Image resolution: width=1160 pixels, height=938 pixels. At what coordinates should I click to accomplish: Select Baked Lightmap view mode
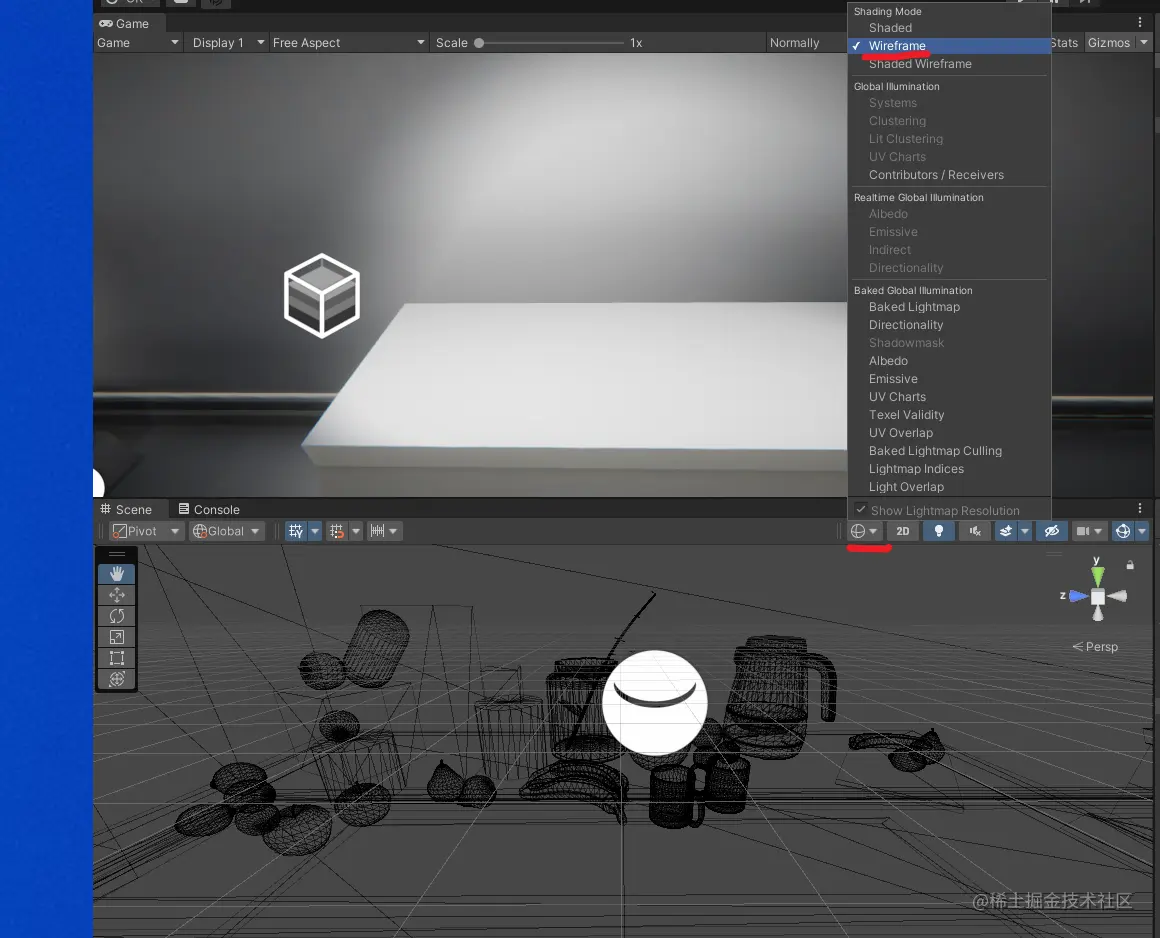[x=948, y=307]
